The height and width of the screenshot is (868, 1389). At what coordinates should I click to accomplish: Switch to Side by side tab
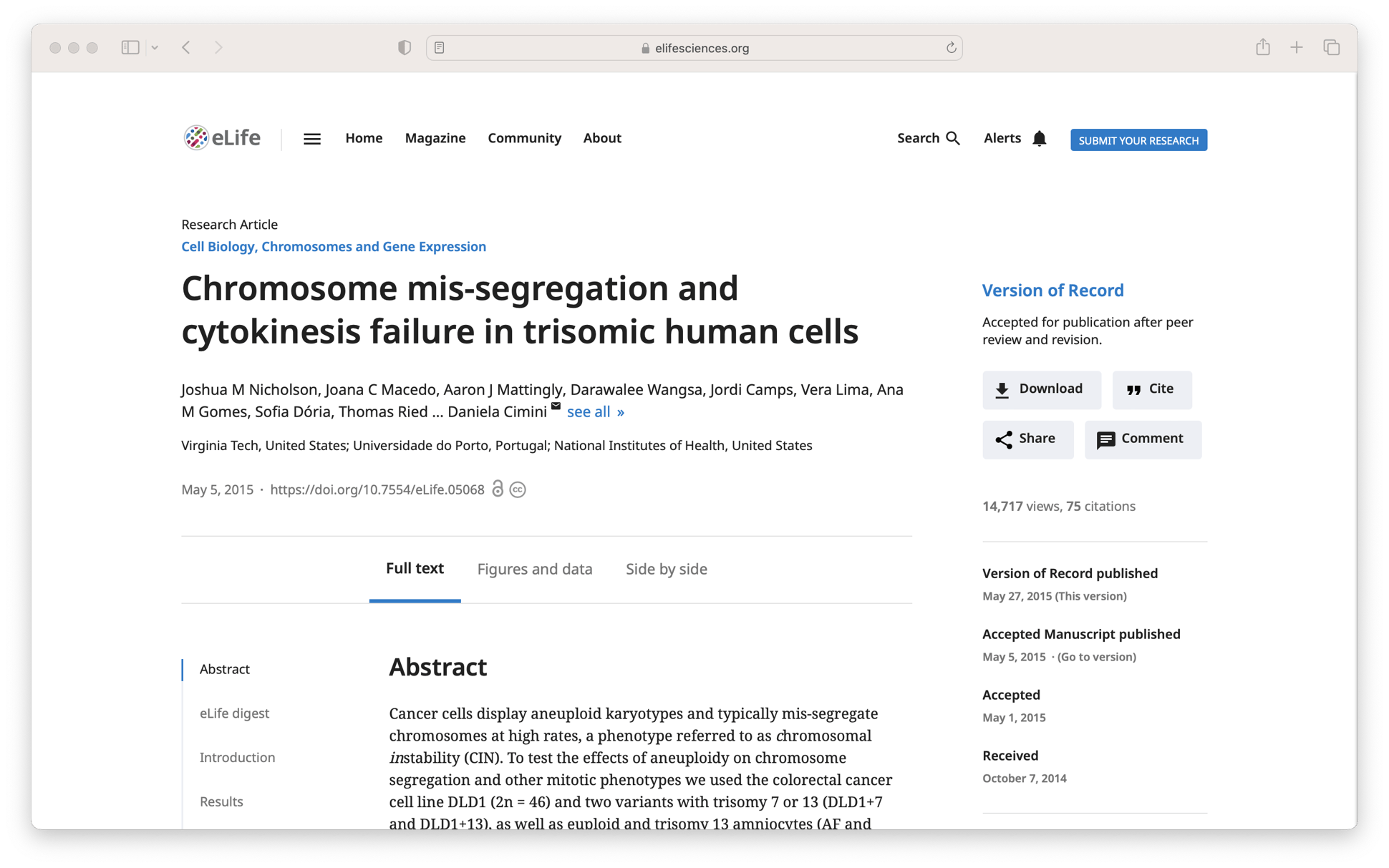pyautogui.click(x=666, y=569)
